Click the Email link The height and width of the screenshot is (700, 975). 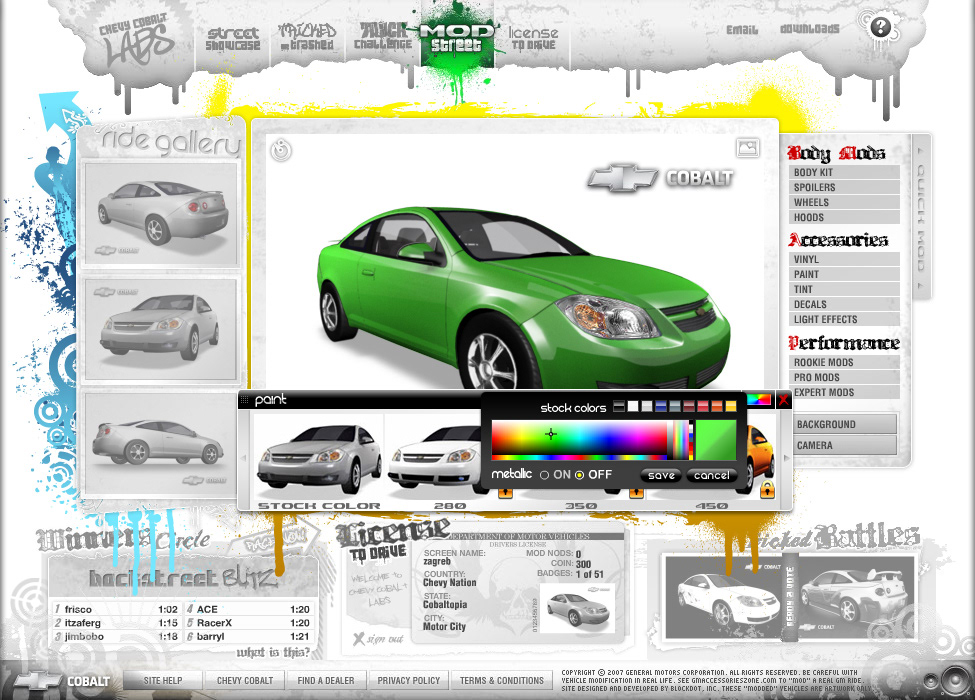pyautogui.click(x=742, y=30)
